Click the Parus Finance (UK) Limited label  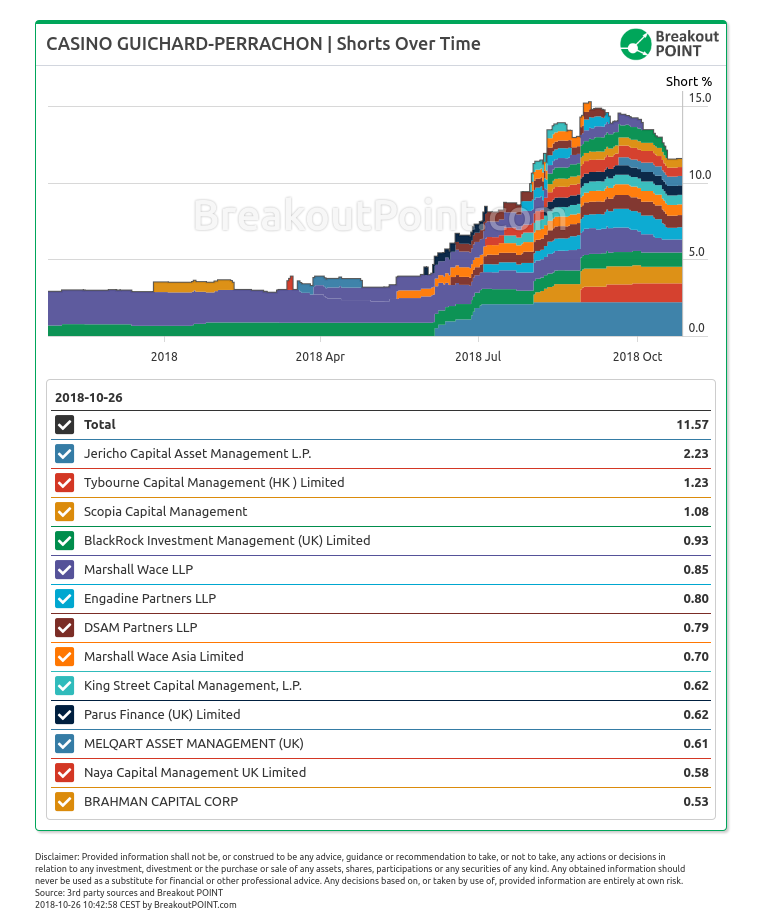(162, 715)
